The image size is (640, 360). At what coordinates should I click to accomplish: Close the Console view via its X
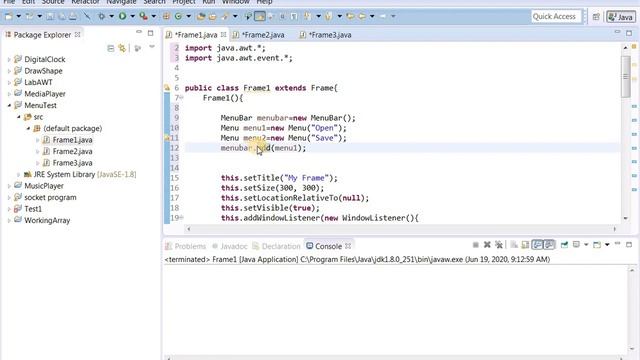tap(348, 246)
